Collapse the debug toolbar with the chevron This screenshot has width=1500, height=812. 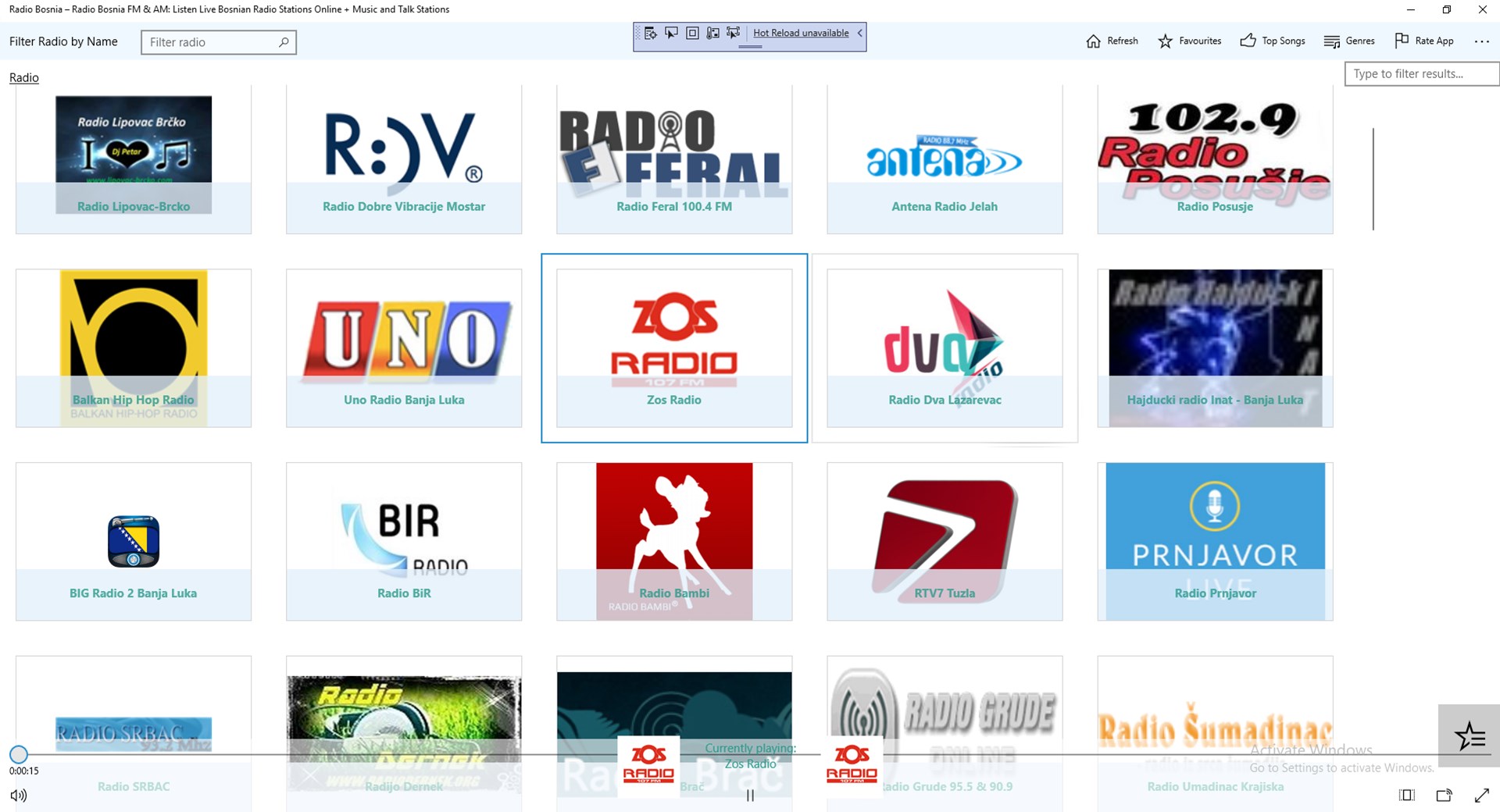[859, 33]
